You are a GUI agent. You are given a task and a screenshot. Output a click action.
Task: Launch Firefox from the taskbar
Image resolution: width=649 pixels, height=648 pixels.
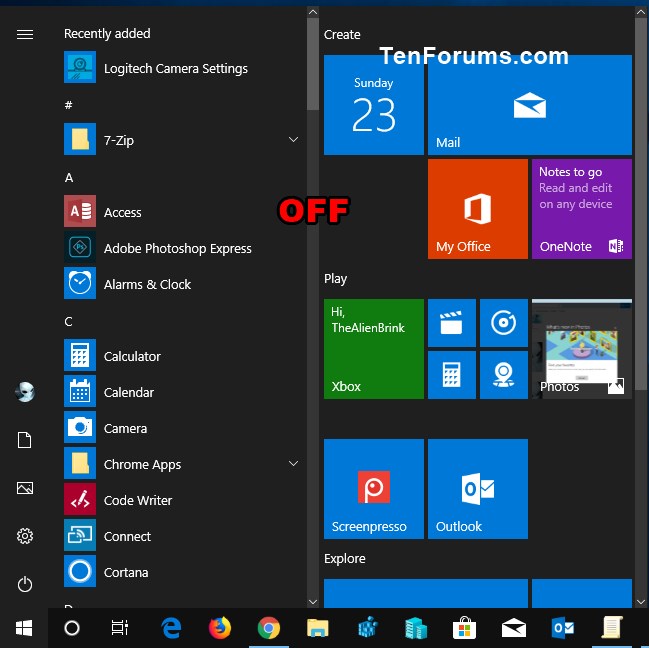[219, 628]
